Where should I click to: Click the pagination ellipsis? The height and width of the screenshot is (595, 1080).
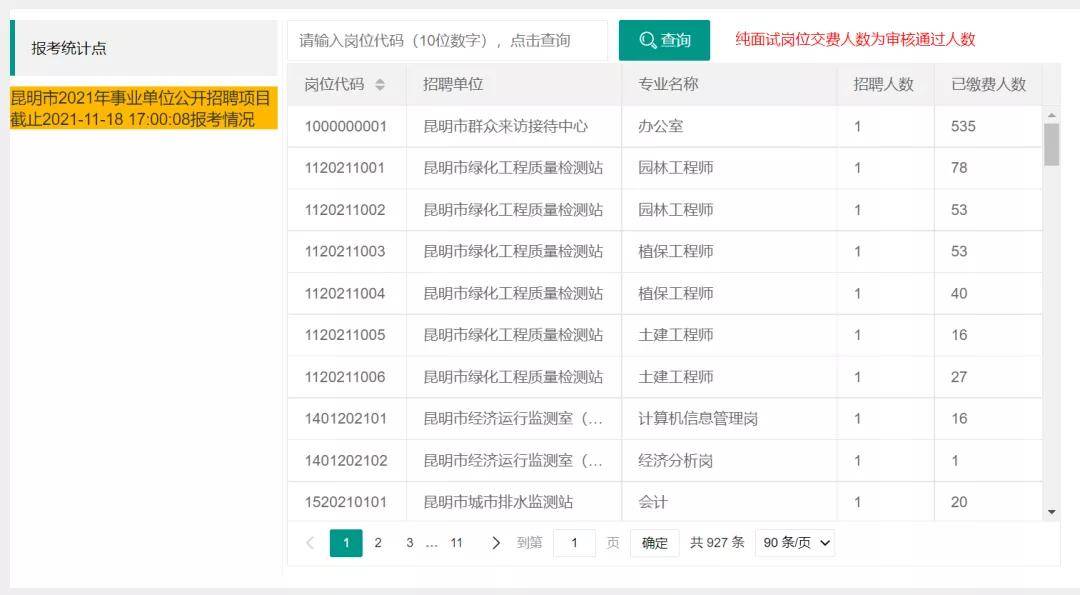pos(432,543)
